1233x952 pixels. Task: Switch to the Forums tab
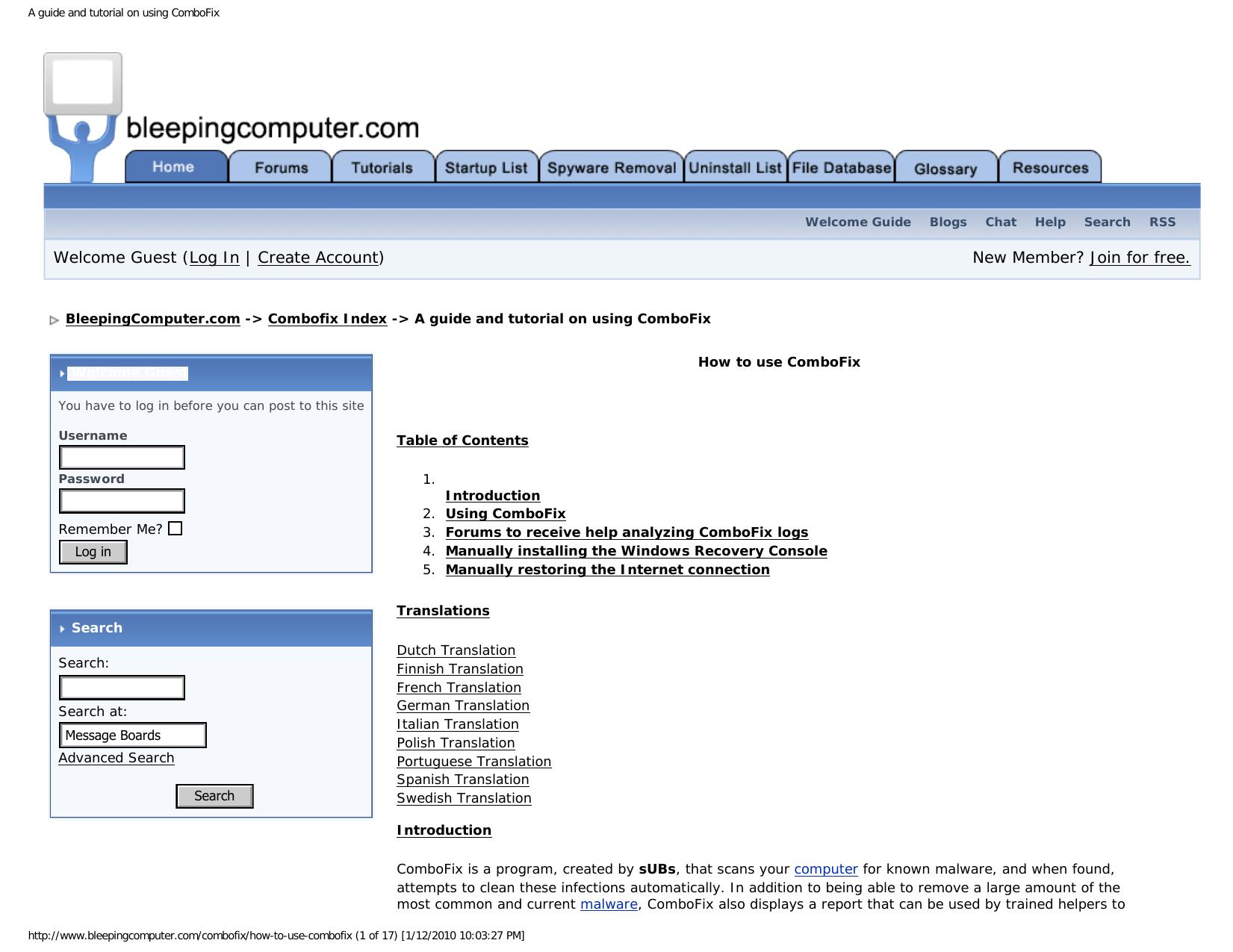[x=281, y=167]
